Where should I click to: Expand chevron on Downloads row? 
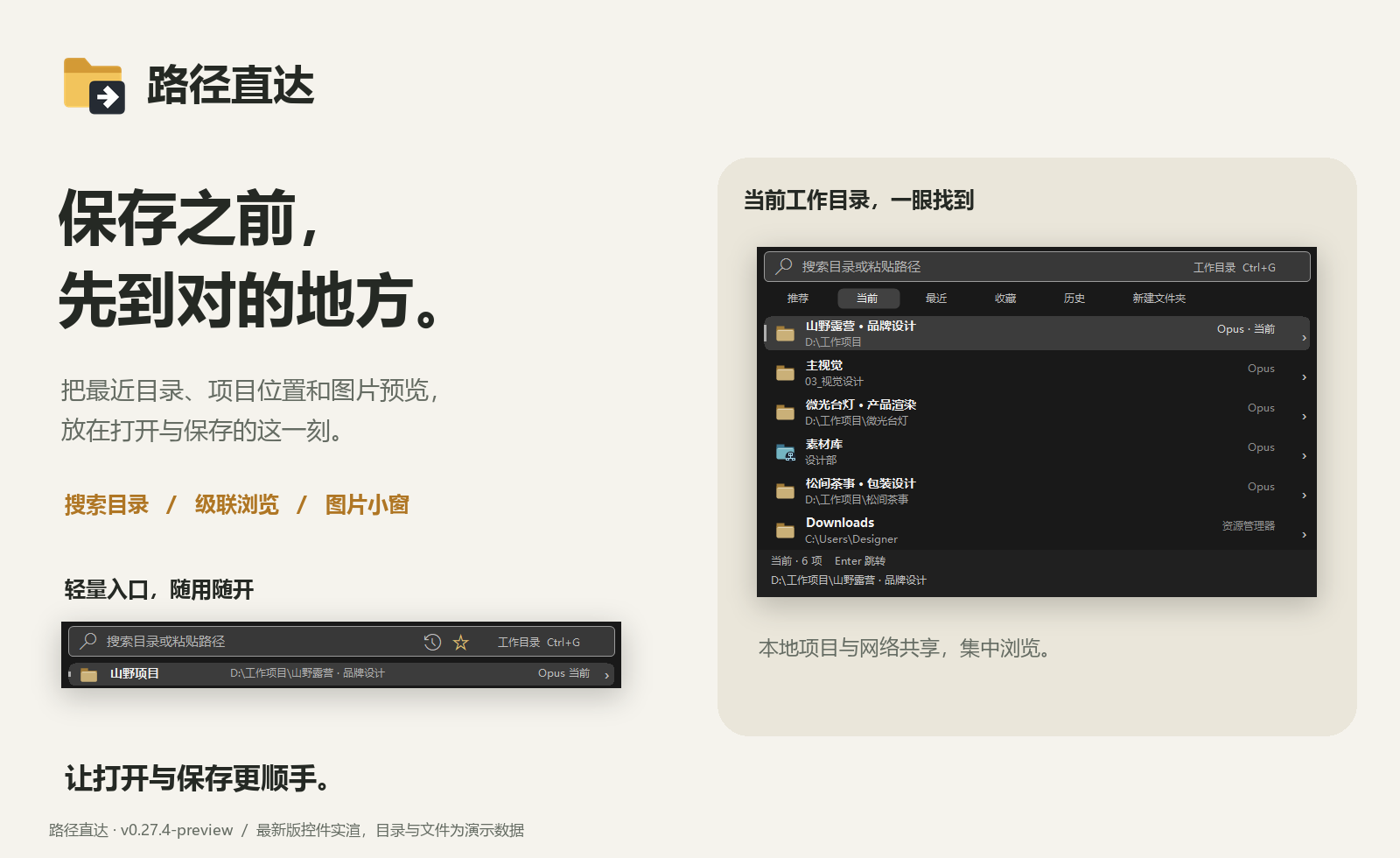(x=1304, y=535)
